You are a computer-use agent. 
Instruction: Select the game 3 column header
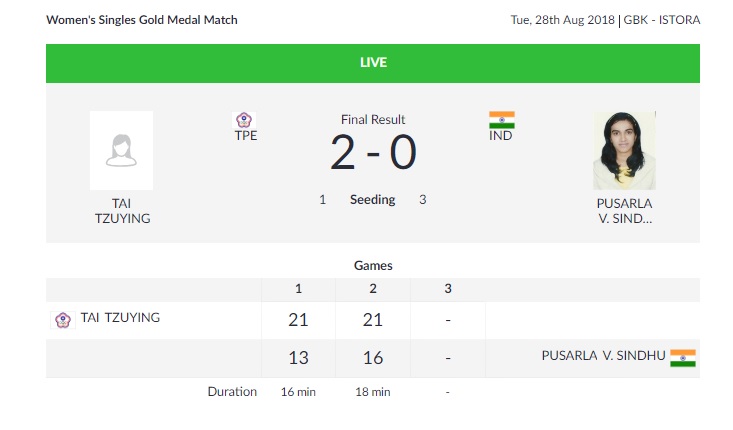(x=448, y=289)
